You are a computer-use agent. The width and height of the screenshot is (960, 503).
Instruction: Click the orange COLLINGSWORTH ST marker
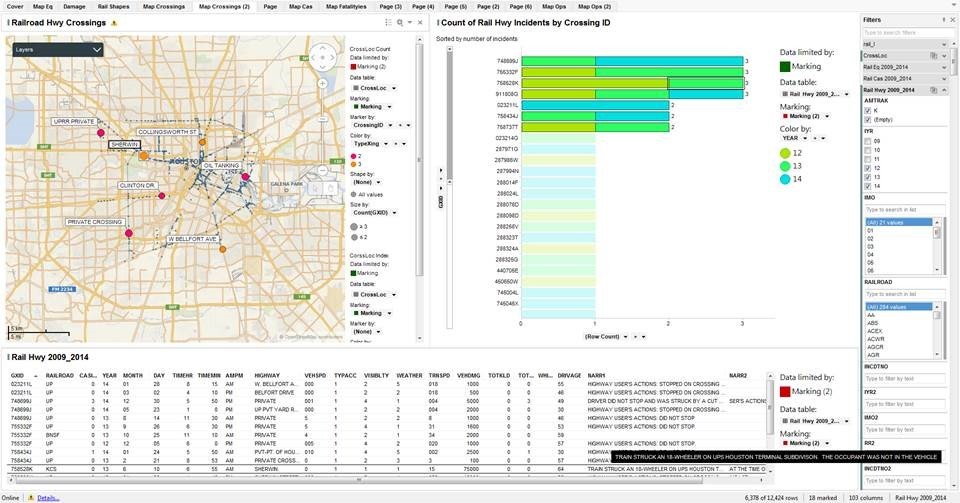(202, 142)
